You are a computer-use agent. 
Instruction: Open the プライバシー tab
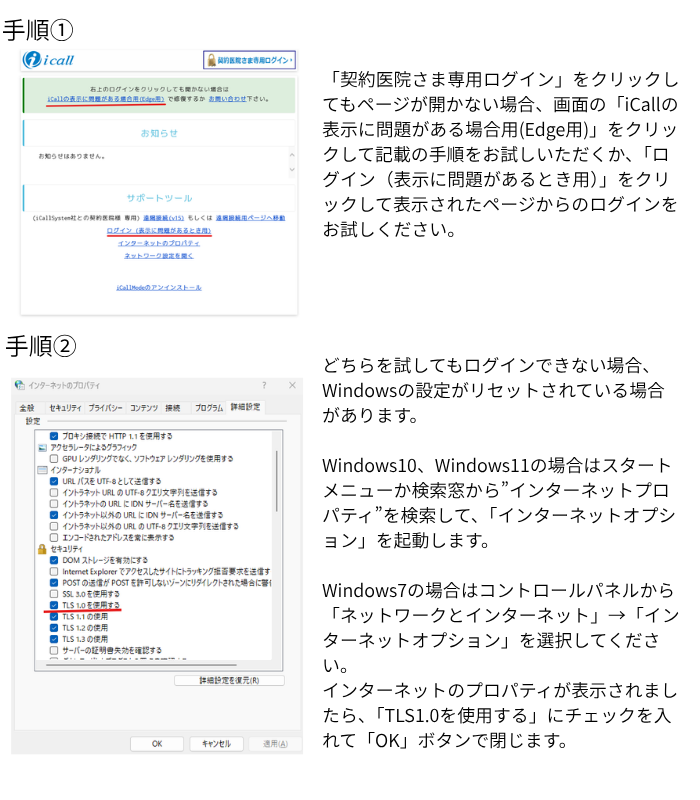click(x=105, y=408)
